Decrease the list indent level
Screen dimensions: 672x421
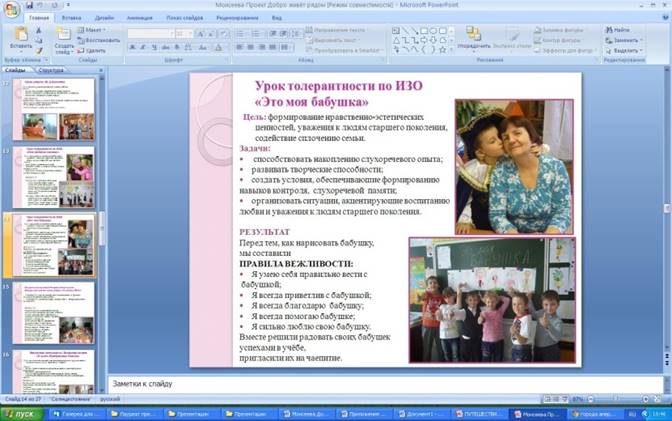pyautogui.click(x=273, y=33)
